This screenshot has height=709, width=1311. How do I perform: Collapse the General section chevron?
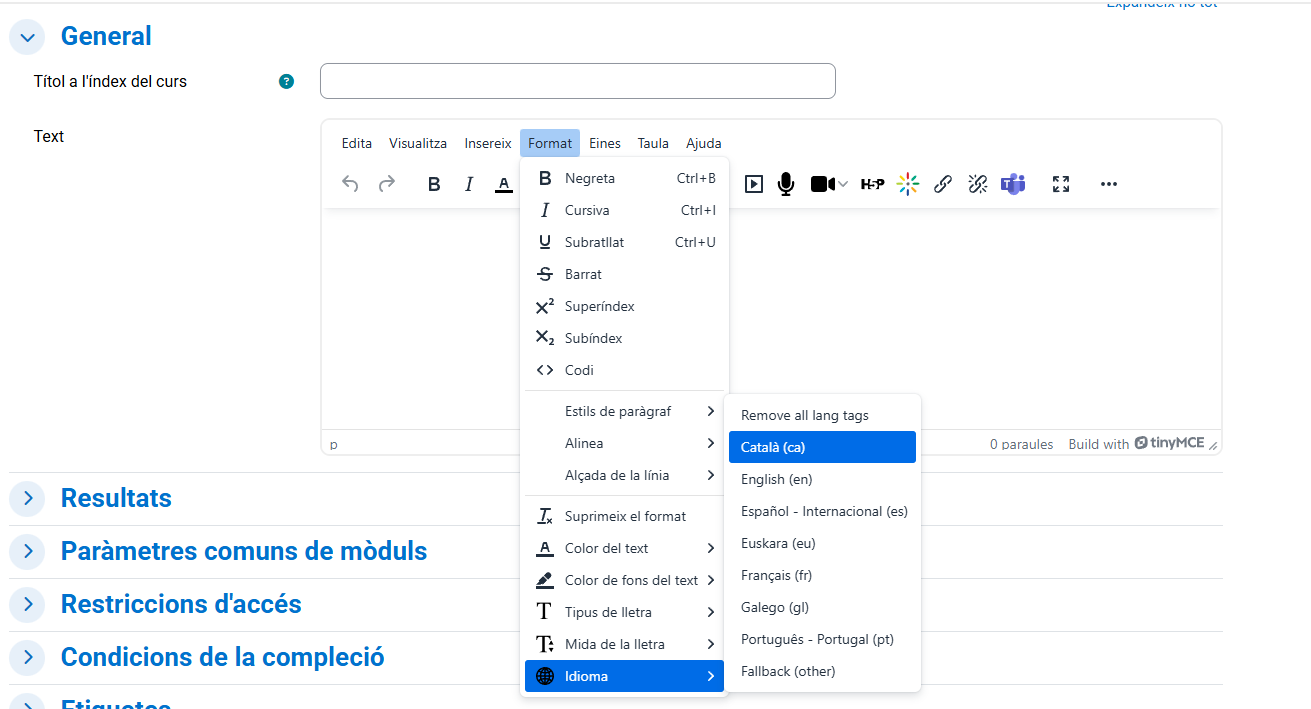(x=27, y=37)
